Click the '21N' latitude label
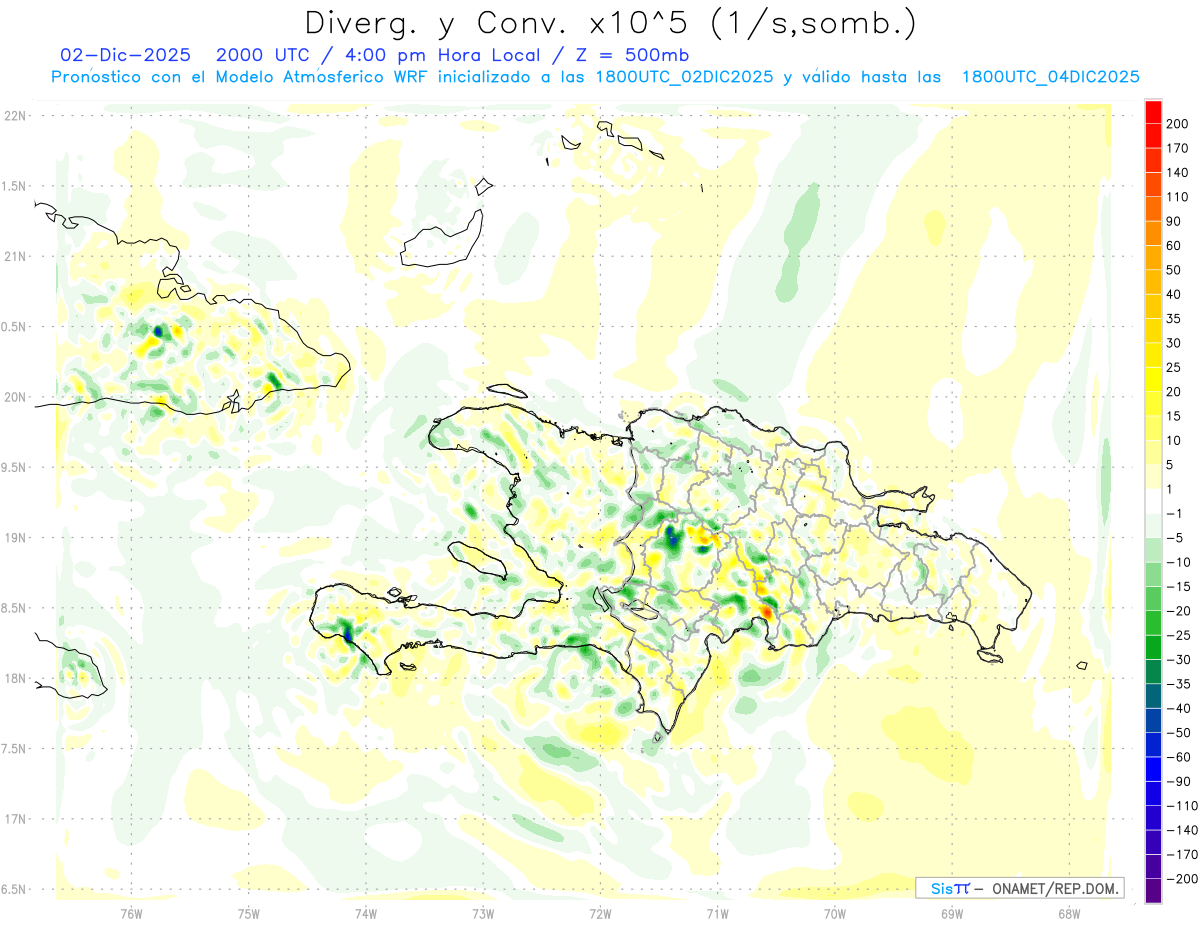The width and height of the screenshot is (1200, 927). [16, 256]
